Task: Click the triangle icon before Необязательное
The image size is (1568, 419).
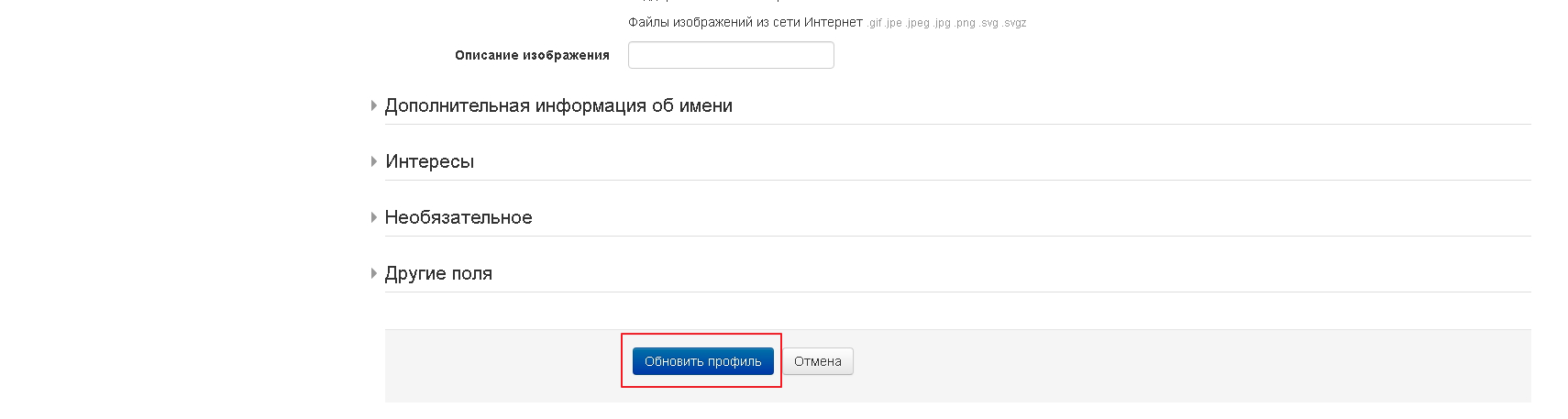Action: pos(374,218)
